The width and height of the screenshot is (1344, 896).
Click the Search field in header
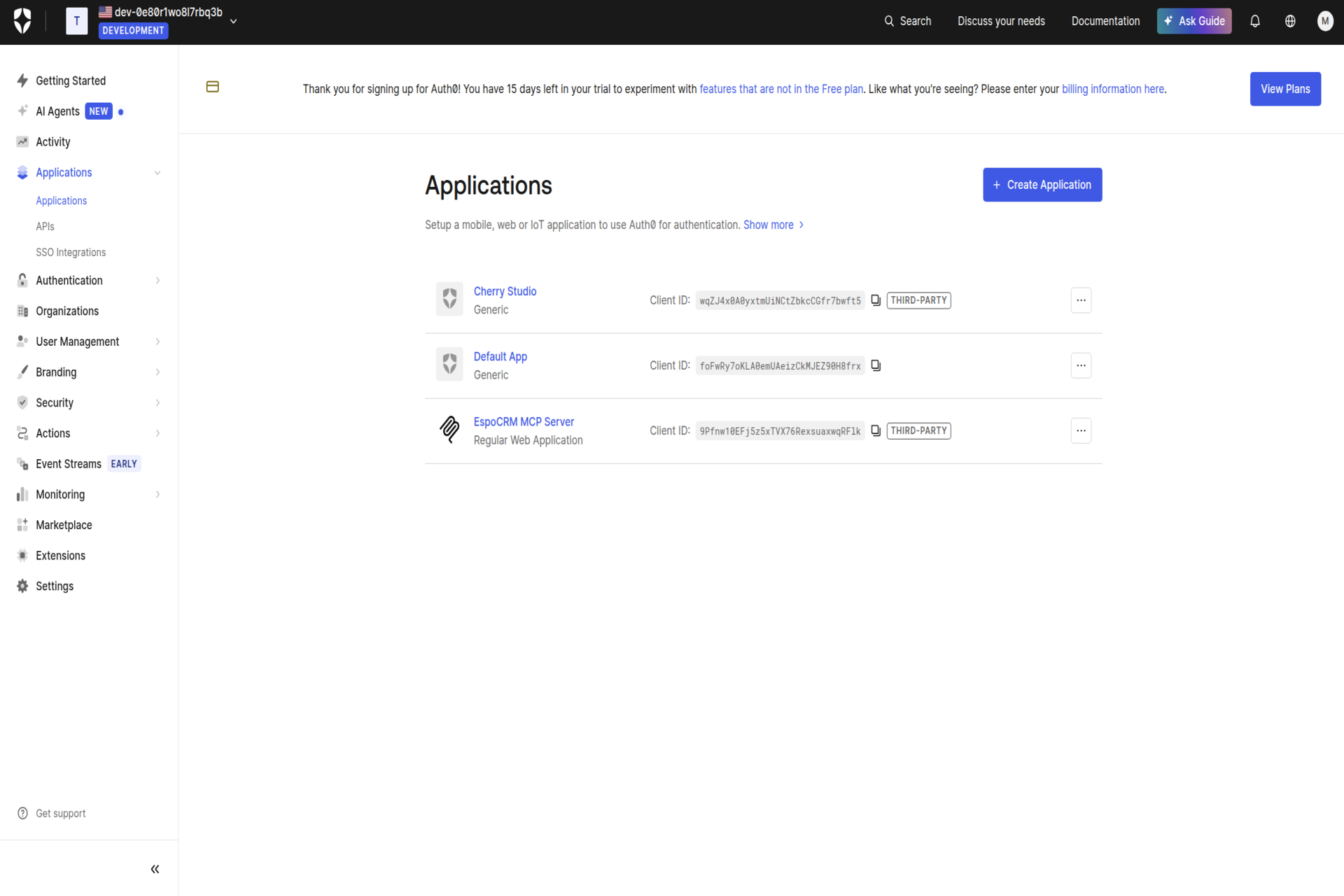[907, 21]
